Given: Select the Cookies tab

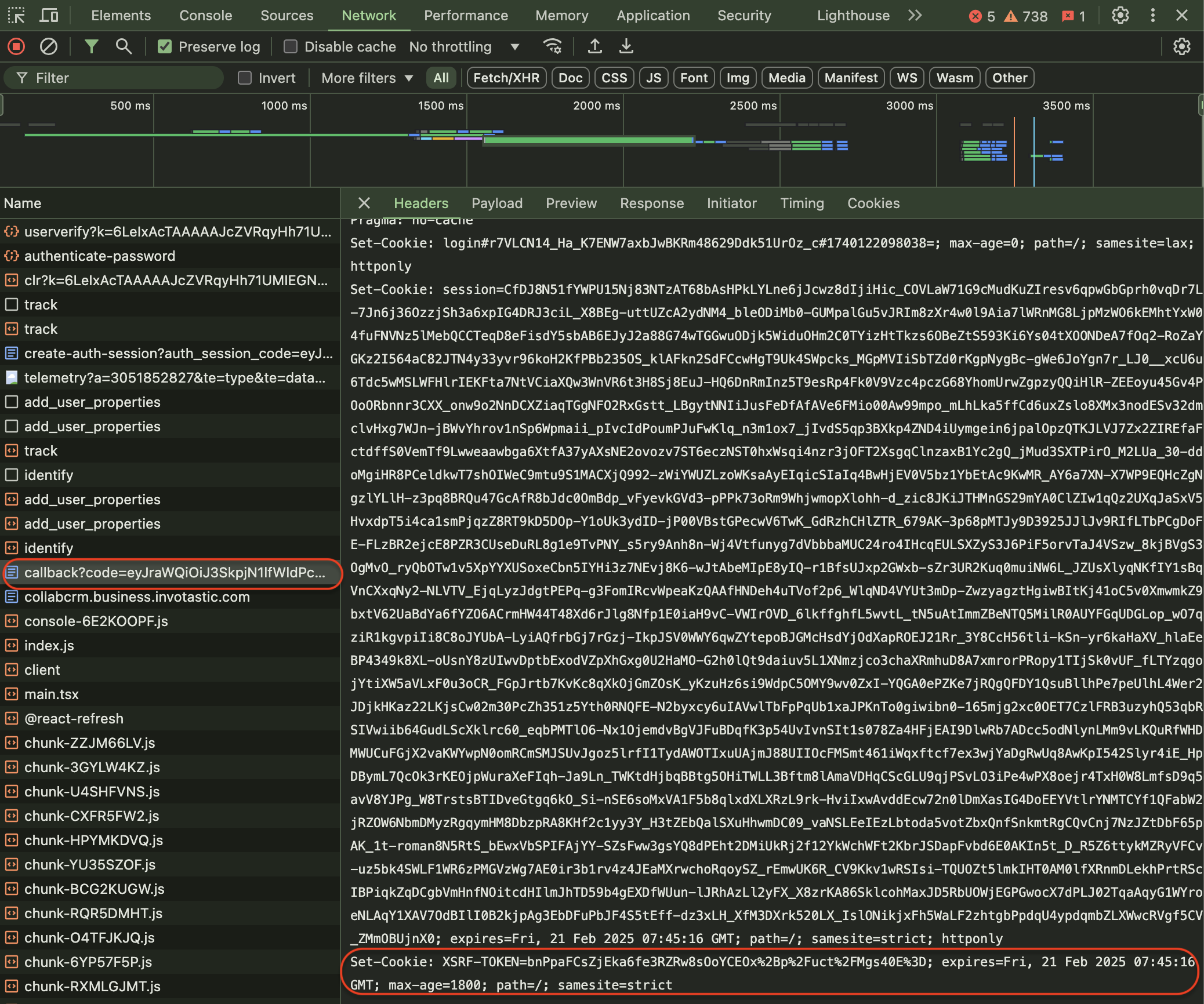Looking at the screenshot, I should pyautogui.click(x=873, y=203).
